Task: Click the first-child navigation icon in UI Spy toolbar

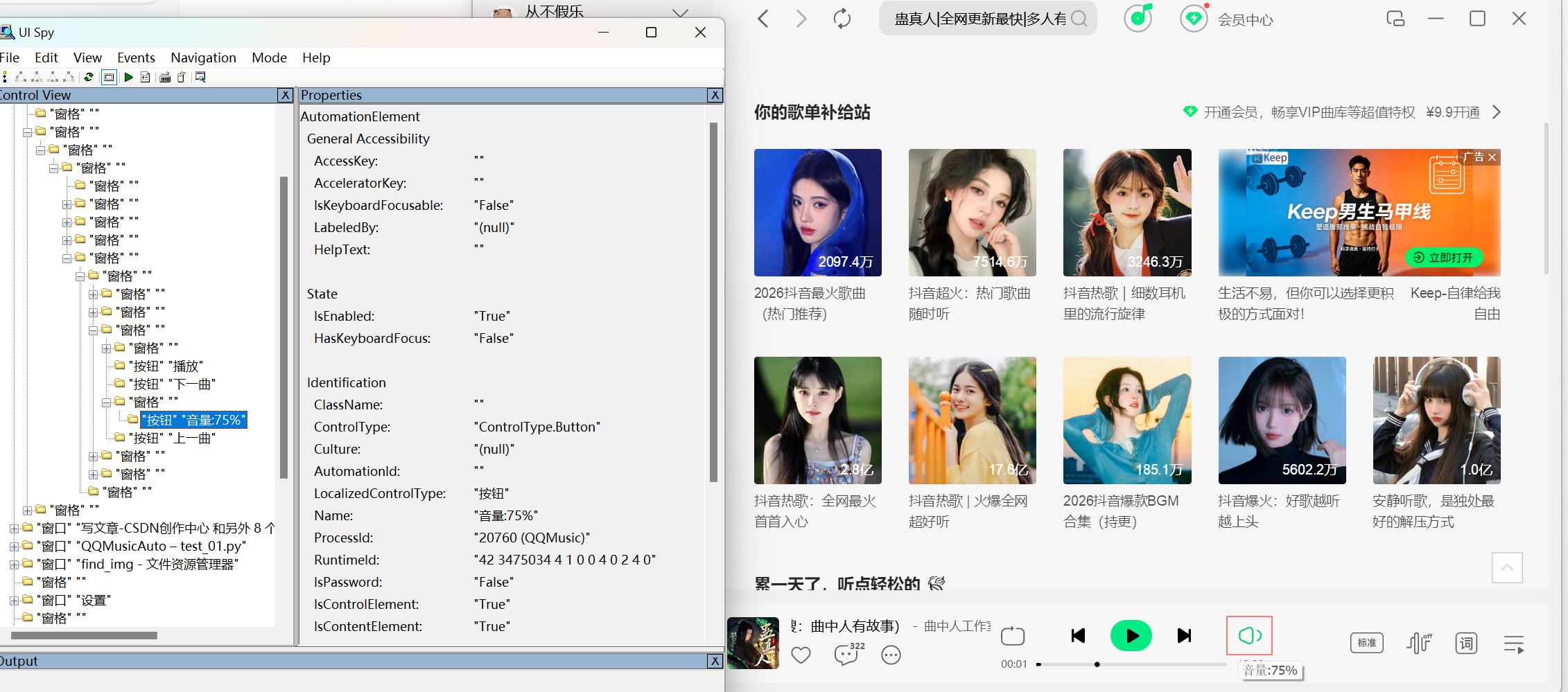Action: [21, 77]
